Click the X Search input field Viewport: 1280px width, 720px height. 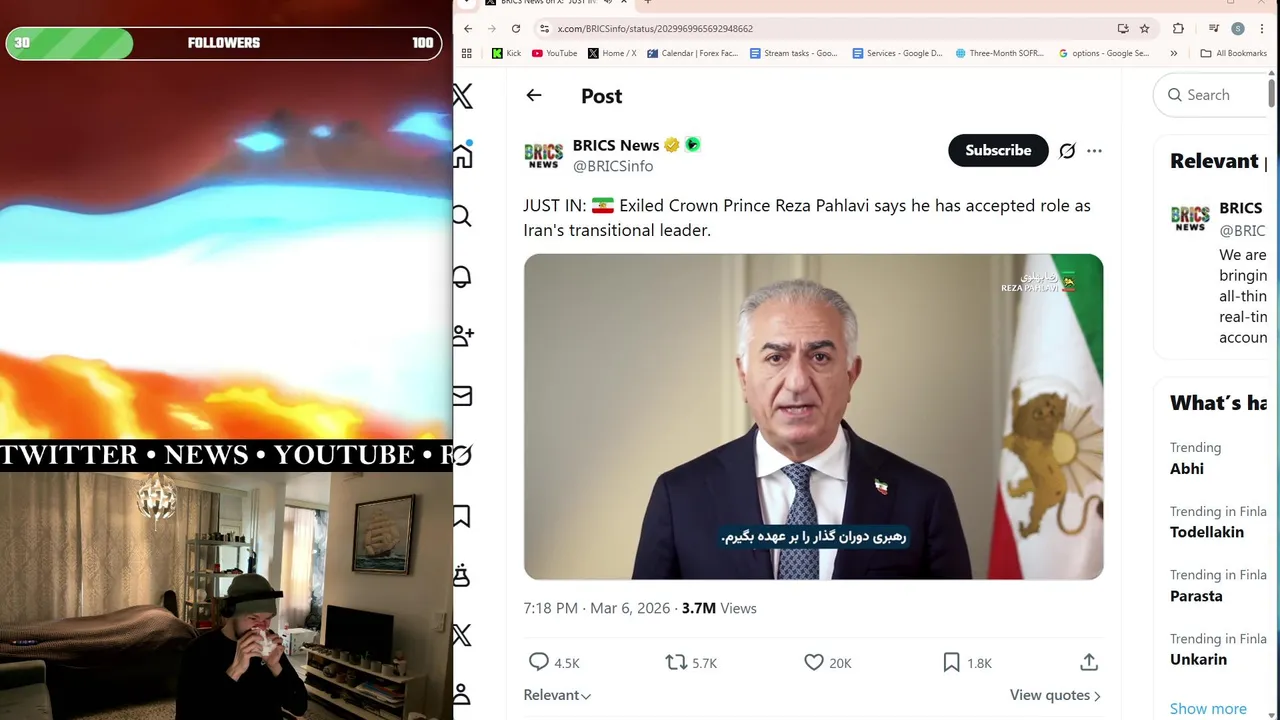point(1214,95)
